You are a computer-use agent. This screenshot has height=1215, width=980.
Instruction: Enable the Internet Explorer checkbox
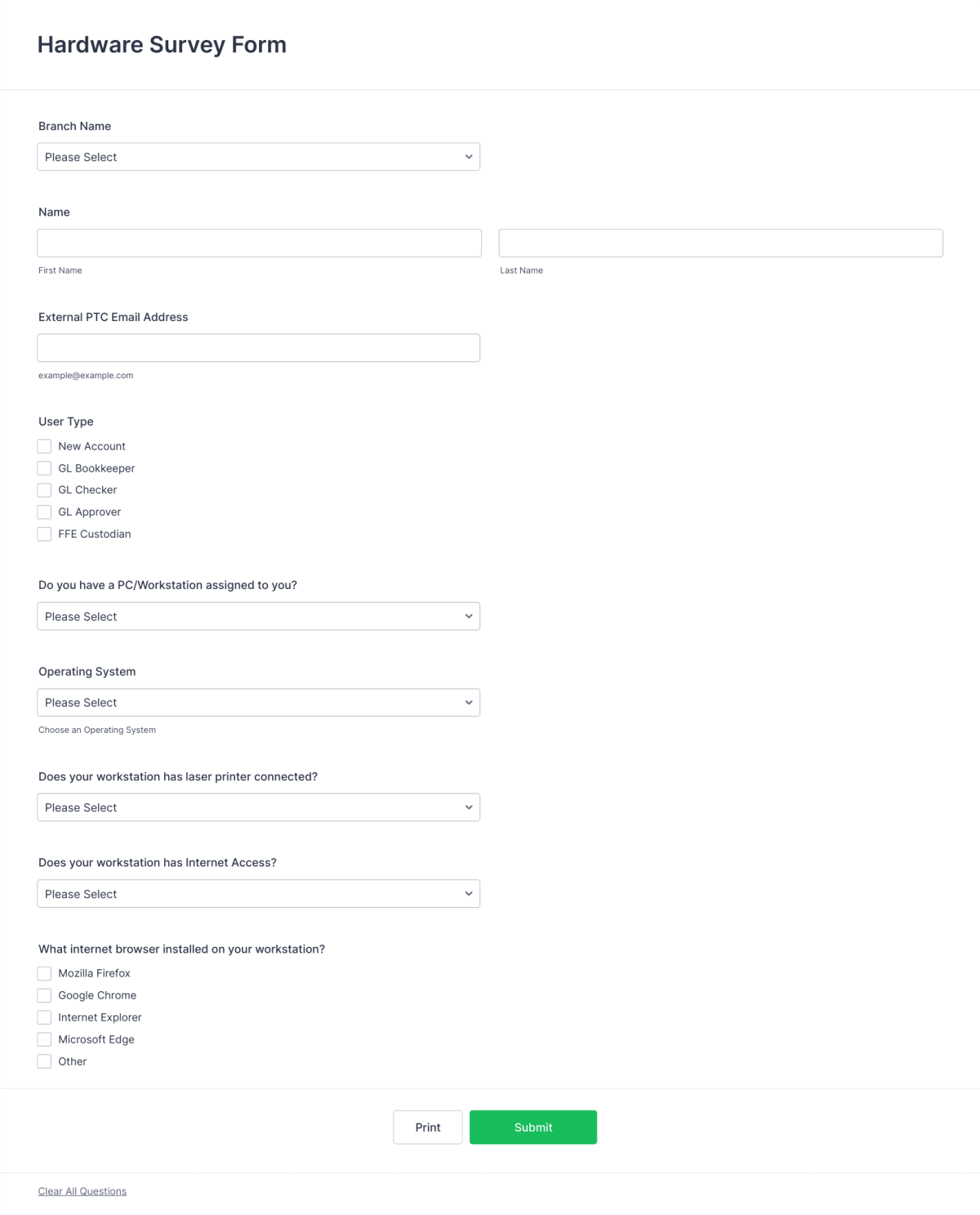pos(44,1017)
